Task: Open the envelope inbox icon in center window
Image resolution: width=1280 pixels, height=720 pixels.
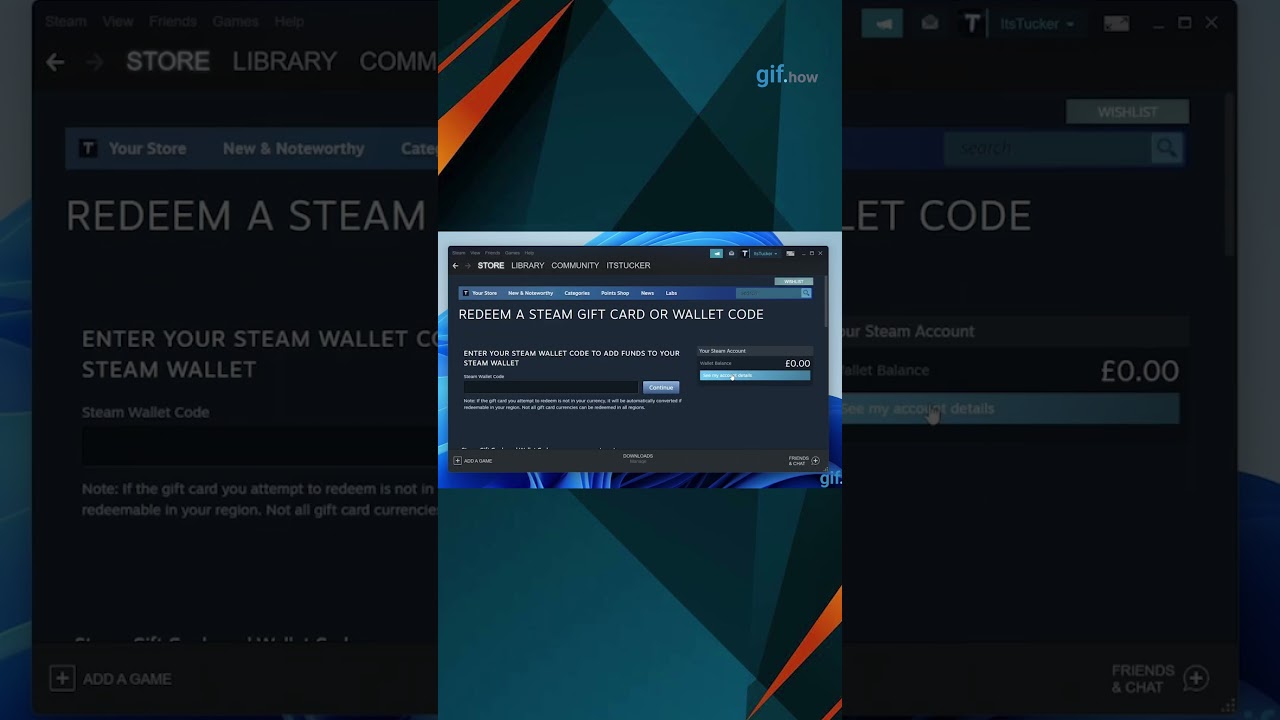Action: coord(731,253)
